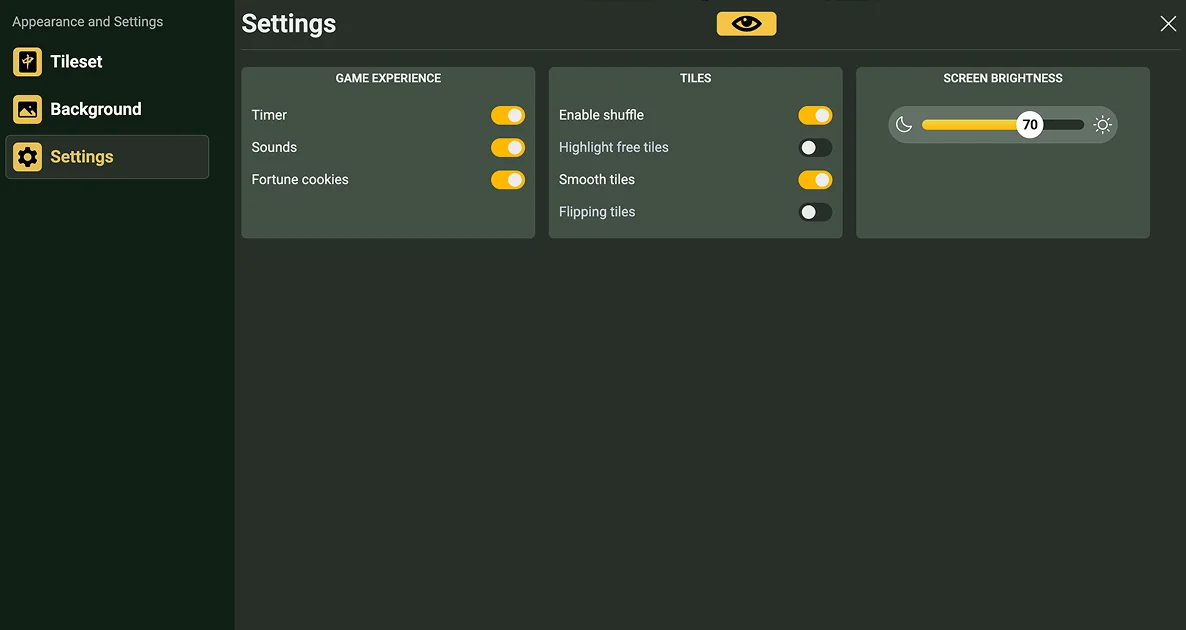This screenshot has width=1186, height=630.
Task: Click the Settings gear icon
Action: tap(27, 157)
